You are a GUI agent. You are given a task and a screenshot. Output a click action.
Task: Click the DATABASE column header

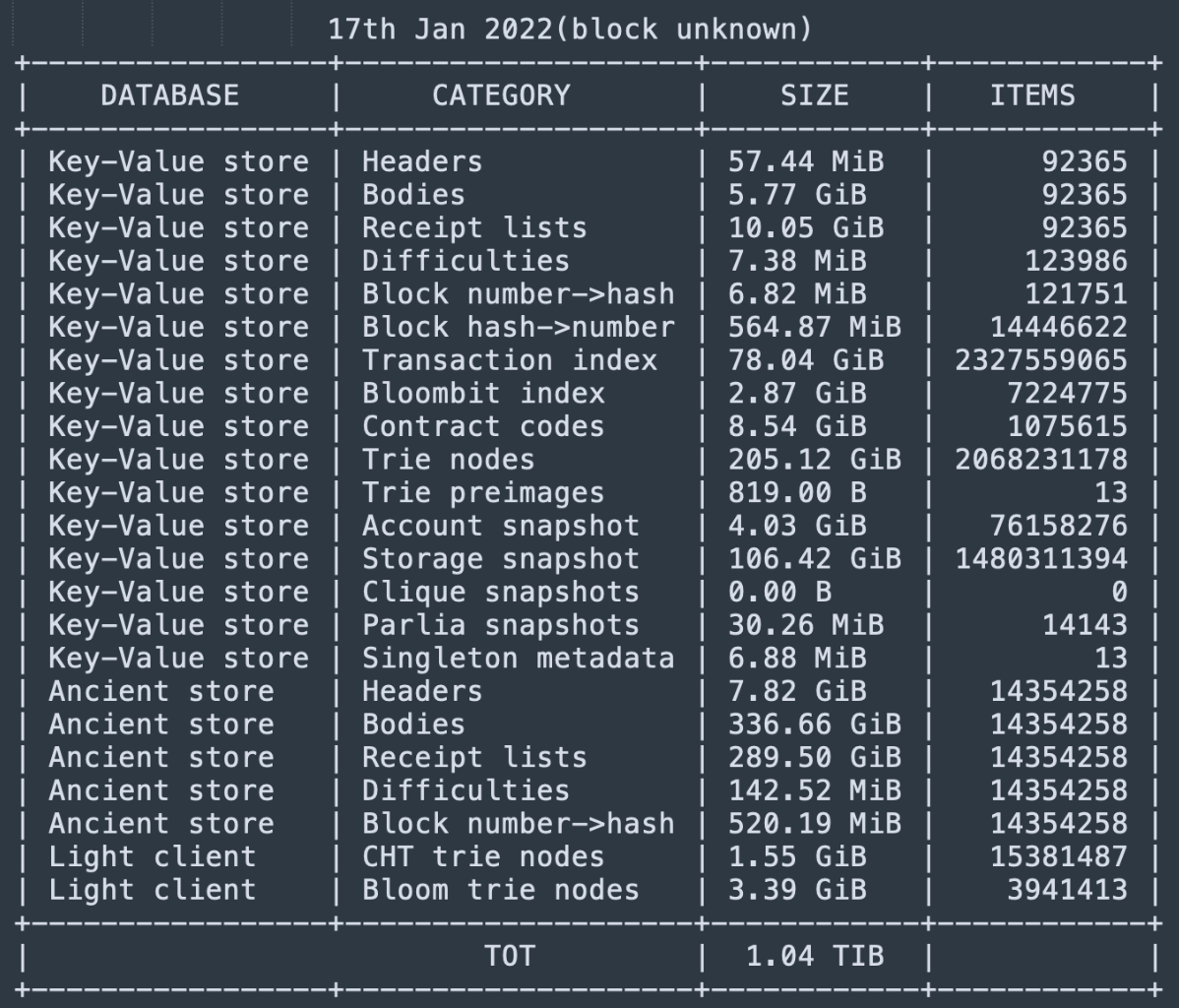coord(169,95)
